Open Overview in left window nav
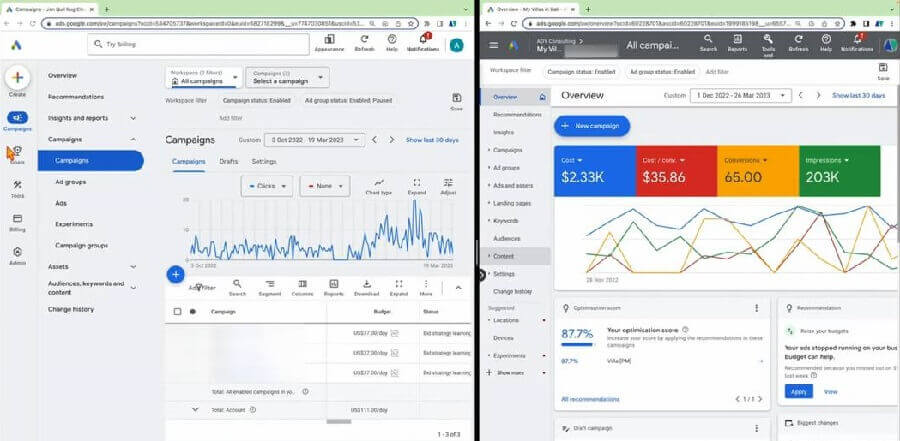This screenshot has height=441, width=900. tap(62, 76)
